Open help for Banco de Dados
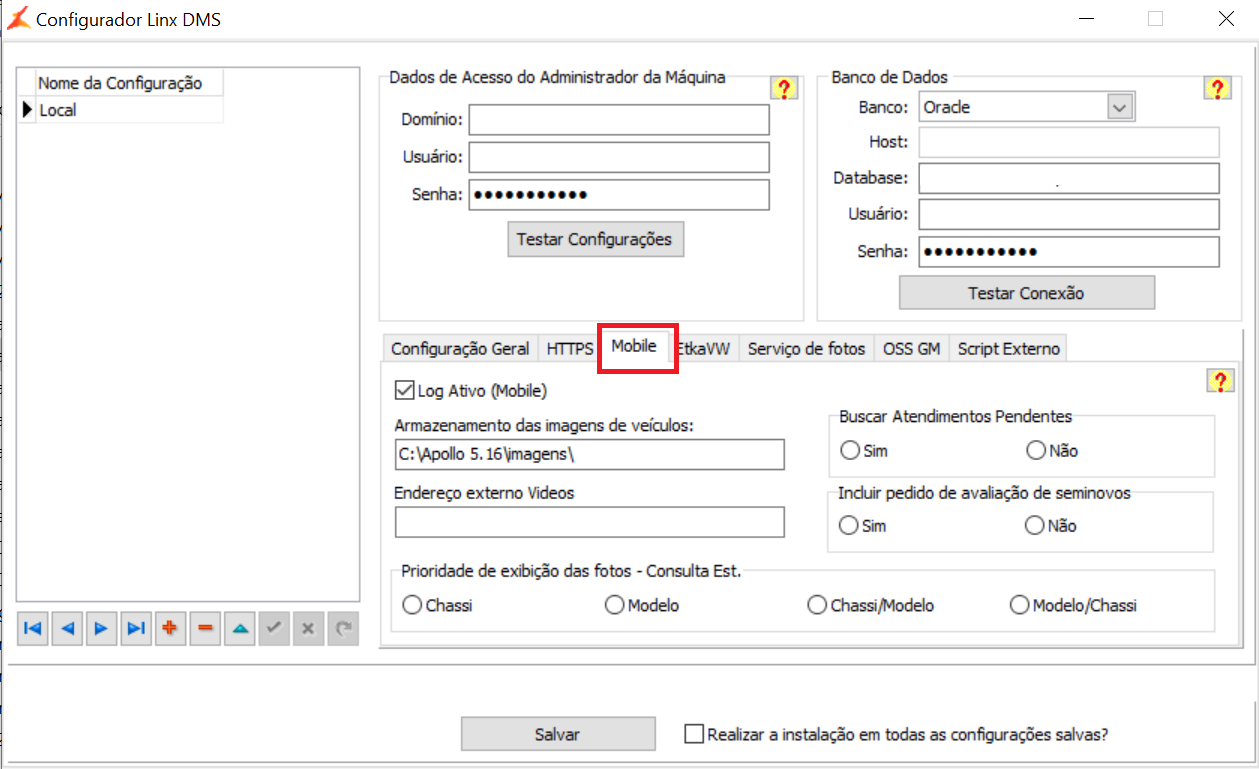 (1217, 88)
